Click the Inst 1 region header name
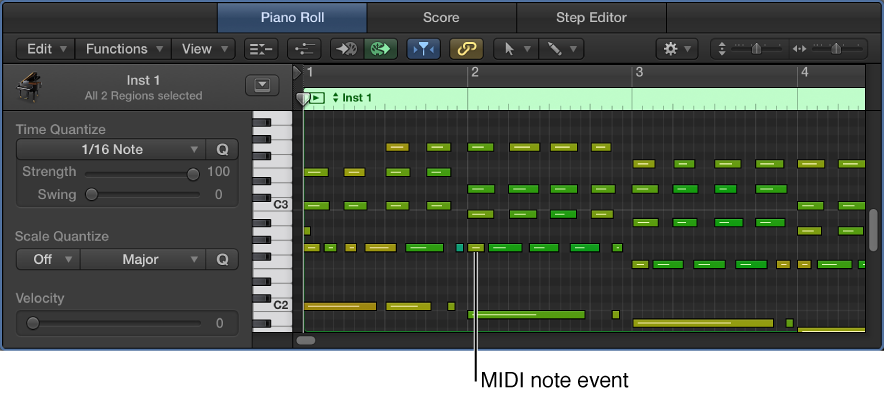Screen dimensions: 886x398 pos(357,98)
